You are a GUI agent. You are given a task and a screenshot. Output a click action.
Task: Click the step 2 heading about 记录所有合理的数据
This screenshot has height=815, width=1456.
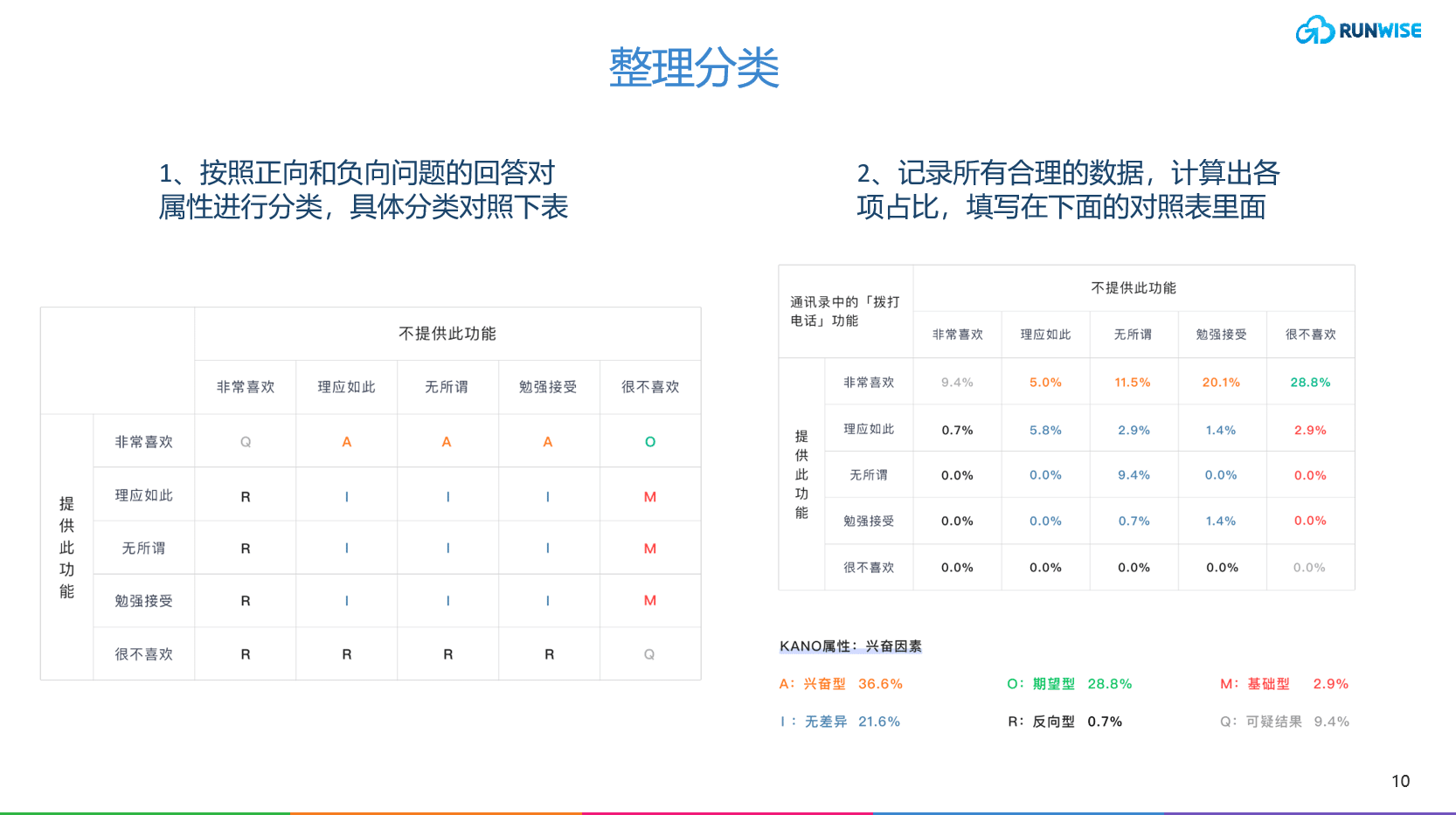pyautogui.click(x=1068, y=190)
